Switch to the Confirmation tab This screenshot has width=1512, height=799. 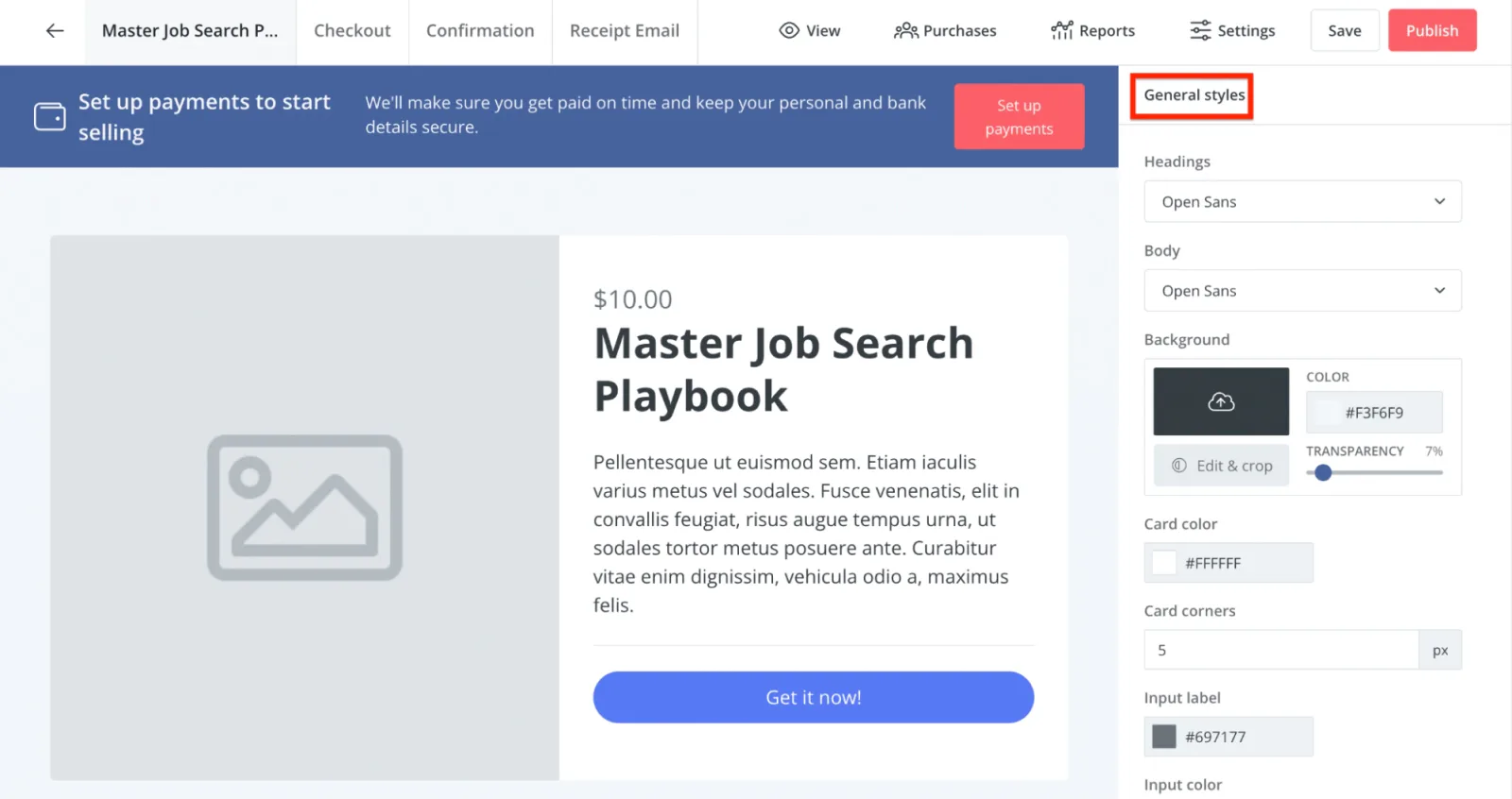pos(480,31)
